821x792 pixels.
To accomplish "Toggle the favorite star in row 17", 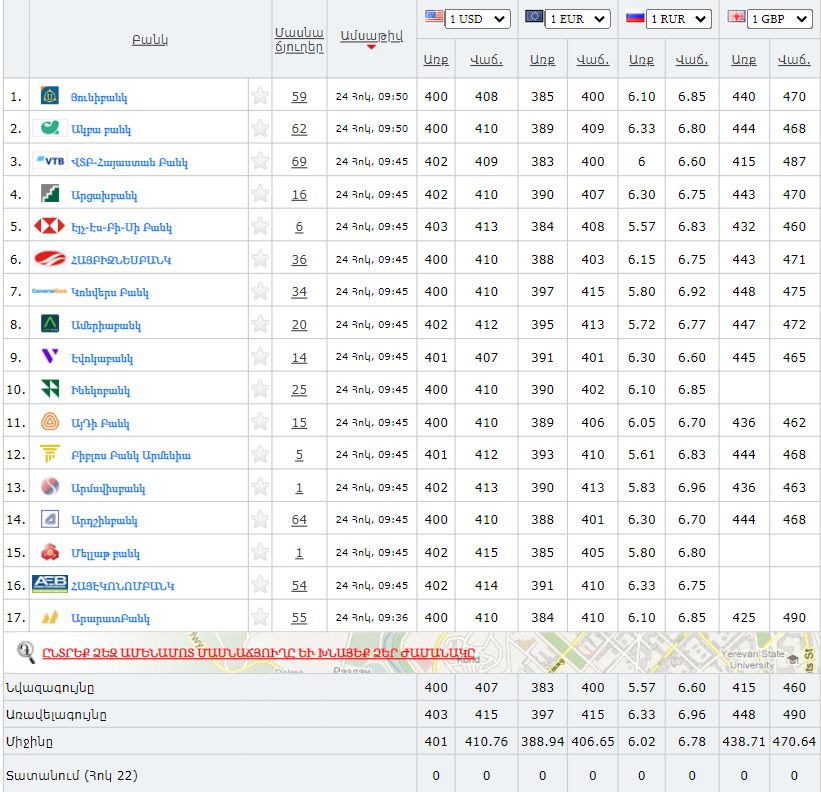I will (260, 617).
